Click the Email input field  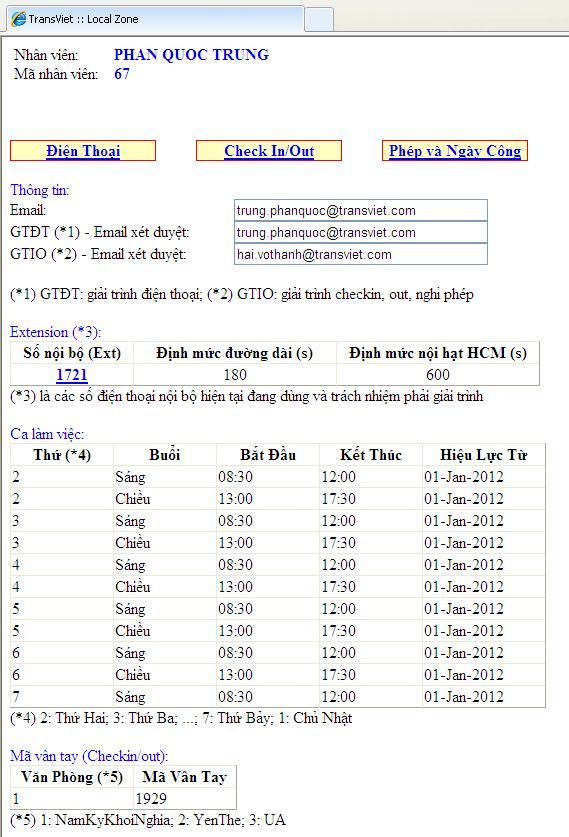(x=361, y=210)
